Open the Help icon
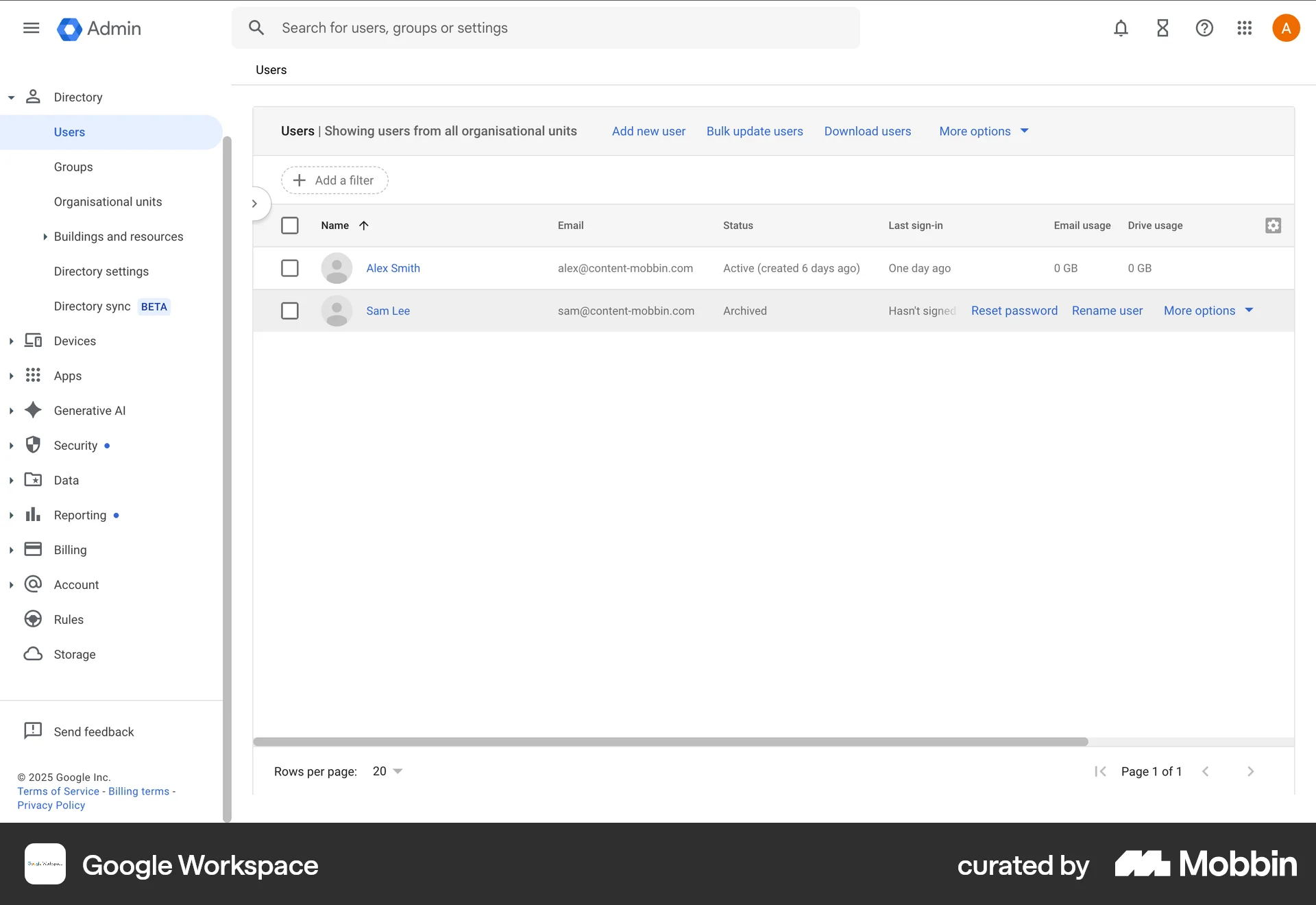 point(1204,28)
